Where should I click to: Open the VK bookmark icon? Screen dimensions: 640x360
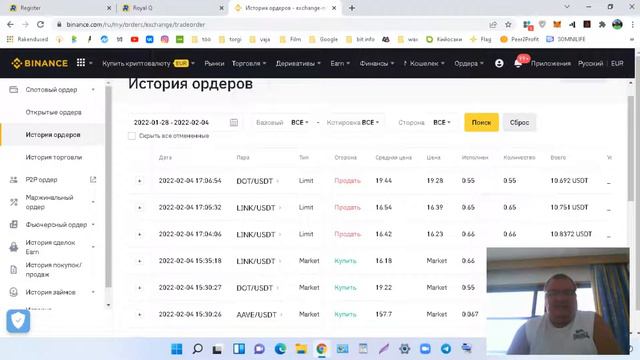click(149, 39)
